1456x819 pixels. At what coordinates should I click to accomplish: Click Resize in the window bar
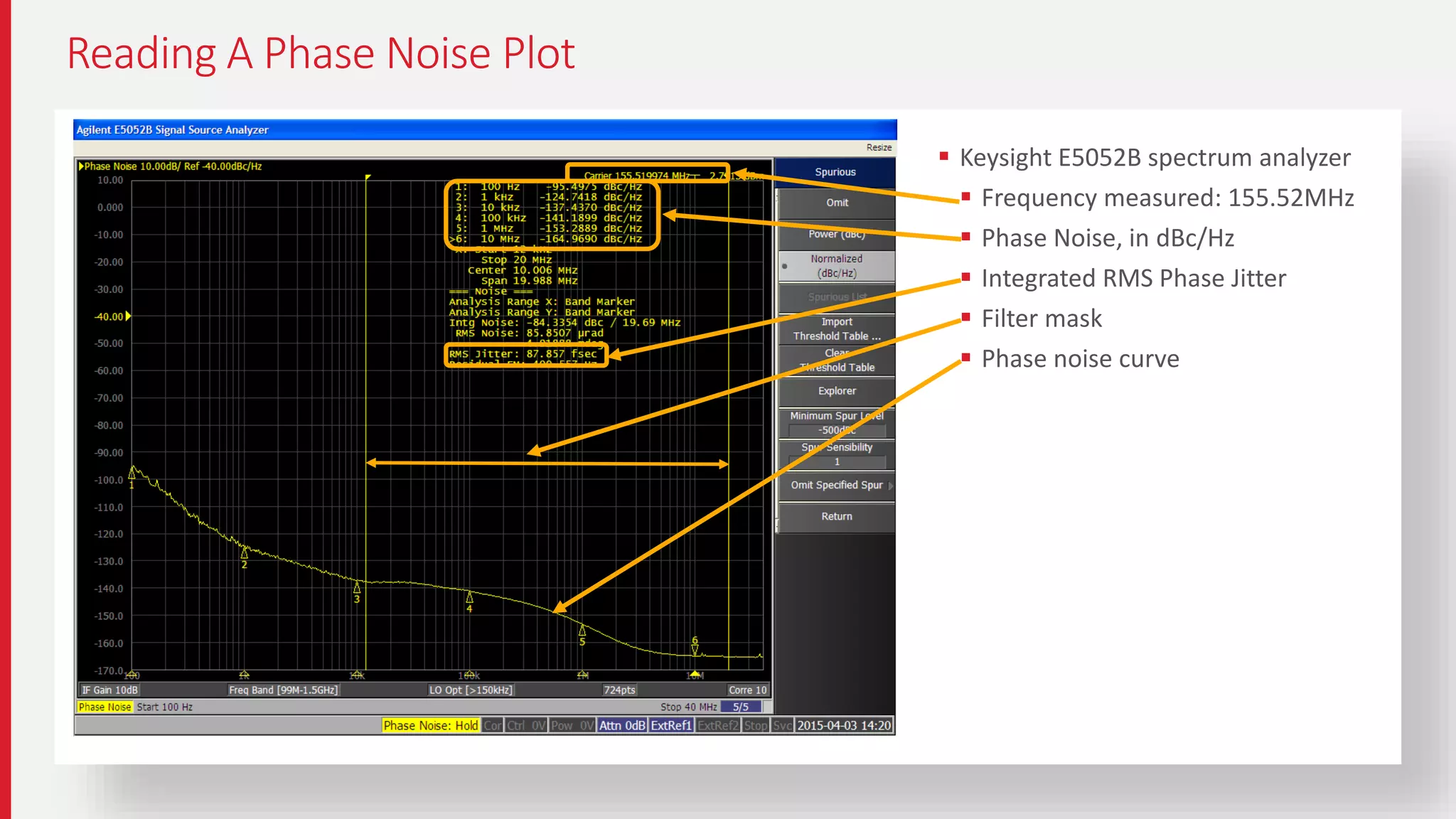pyautogui.click(x=879, y=147)
